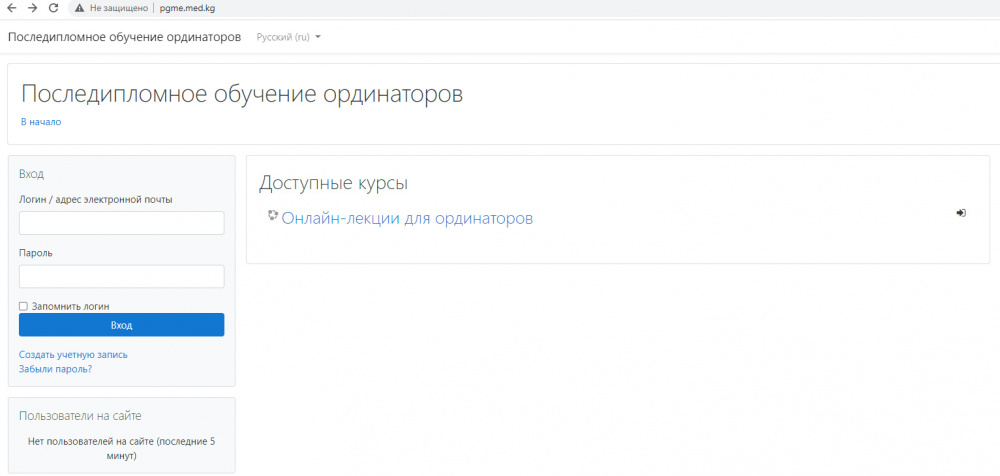Reload the page with the refresh icon
Image resolution: width=1000 pixels, height=476 pixels.
(54, 8)
